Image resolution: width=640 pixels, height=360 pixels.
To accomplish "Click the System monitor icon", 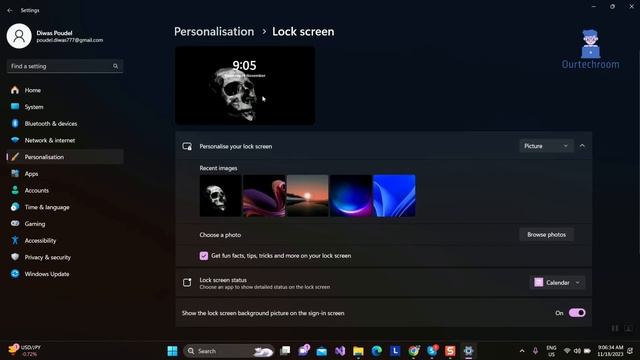I will (15, 107).
